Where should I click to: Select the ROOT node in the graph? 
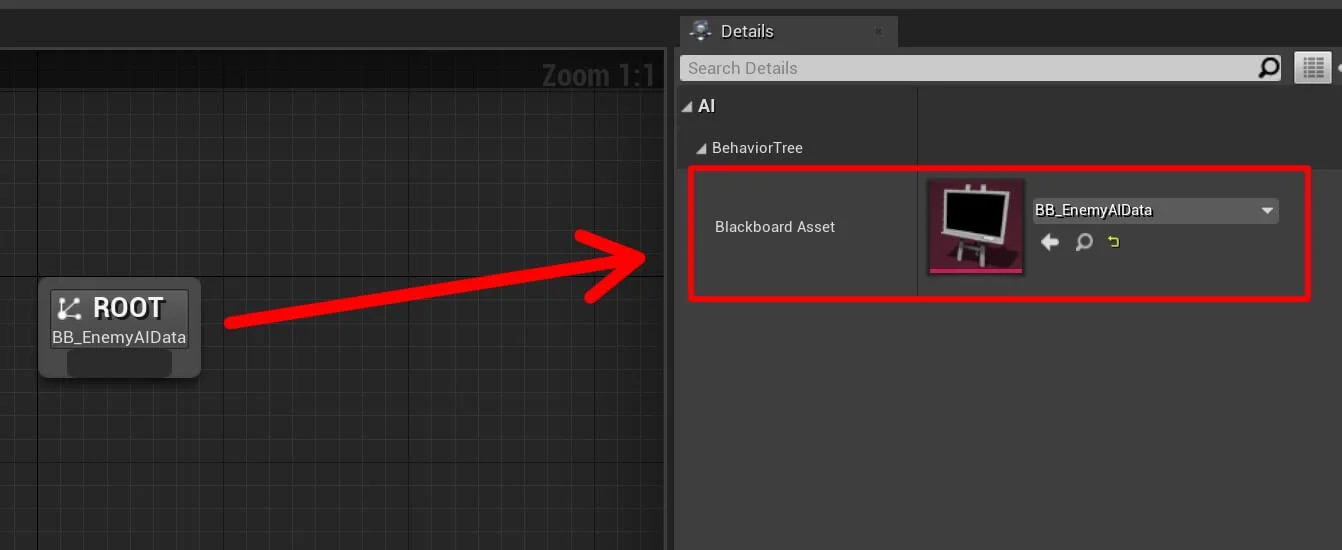(x=119, y=327)
